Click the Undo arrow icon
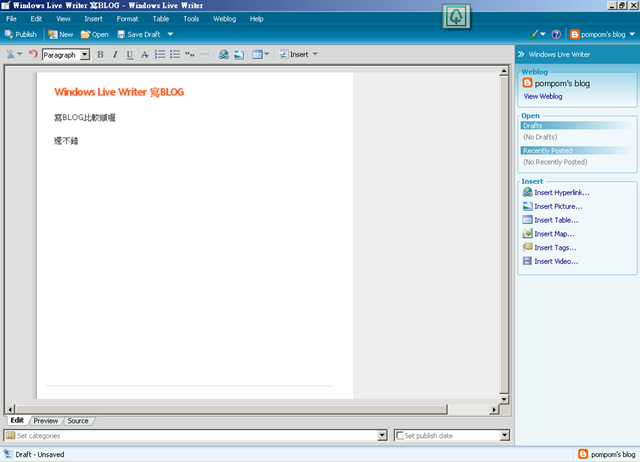The image size is (640, 462). click(33, 54)
